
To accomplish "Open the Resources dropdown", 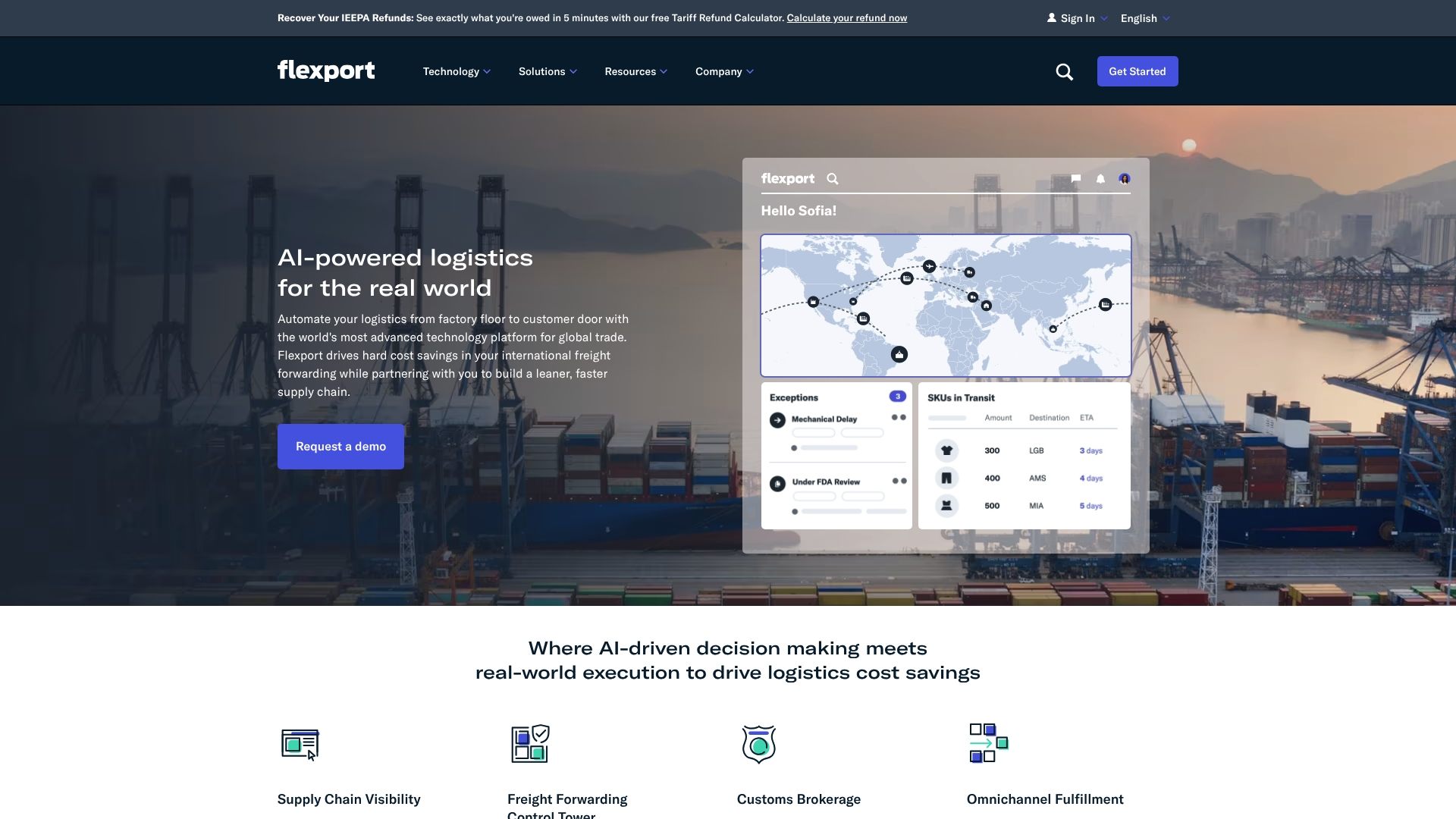I will (635, 71).
